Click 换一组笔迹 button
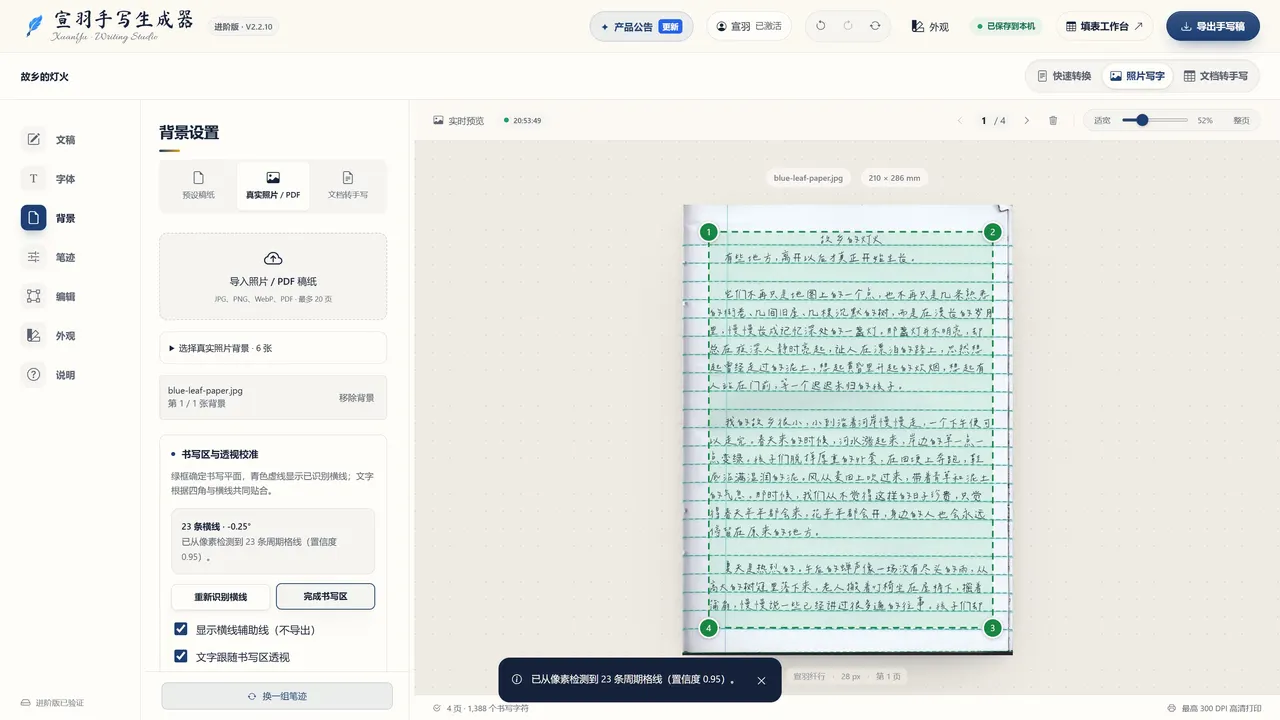This screenshot has height=720, width=1280. (277, 696)
